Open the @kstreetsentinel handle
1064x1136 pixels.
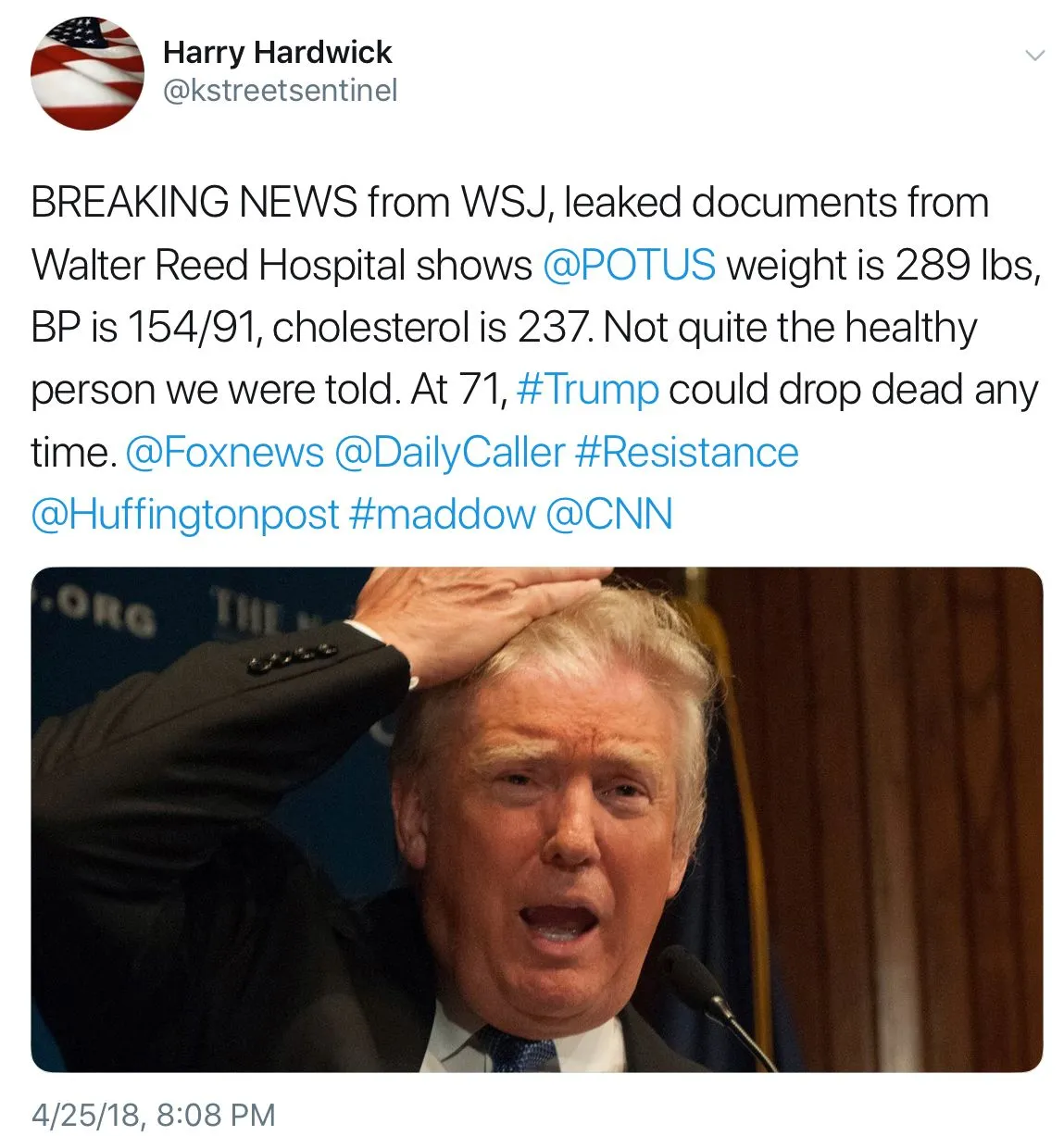coord(281,91)
